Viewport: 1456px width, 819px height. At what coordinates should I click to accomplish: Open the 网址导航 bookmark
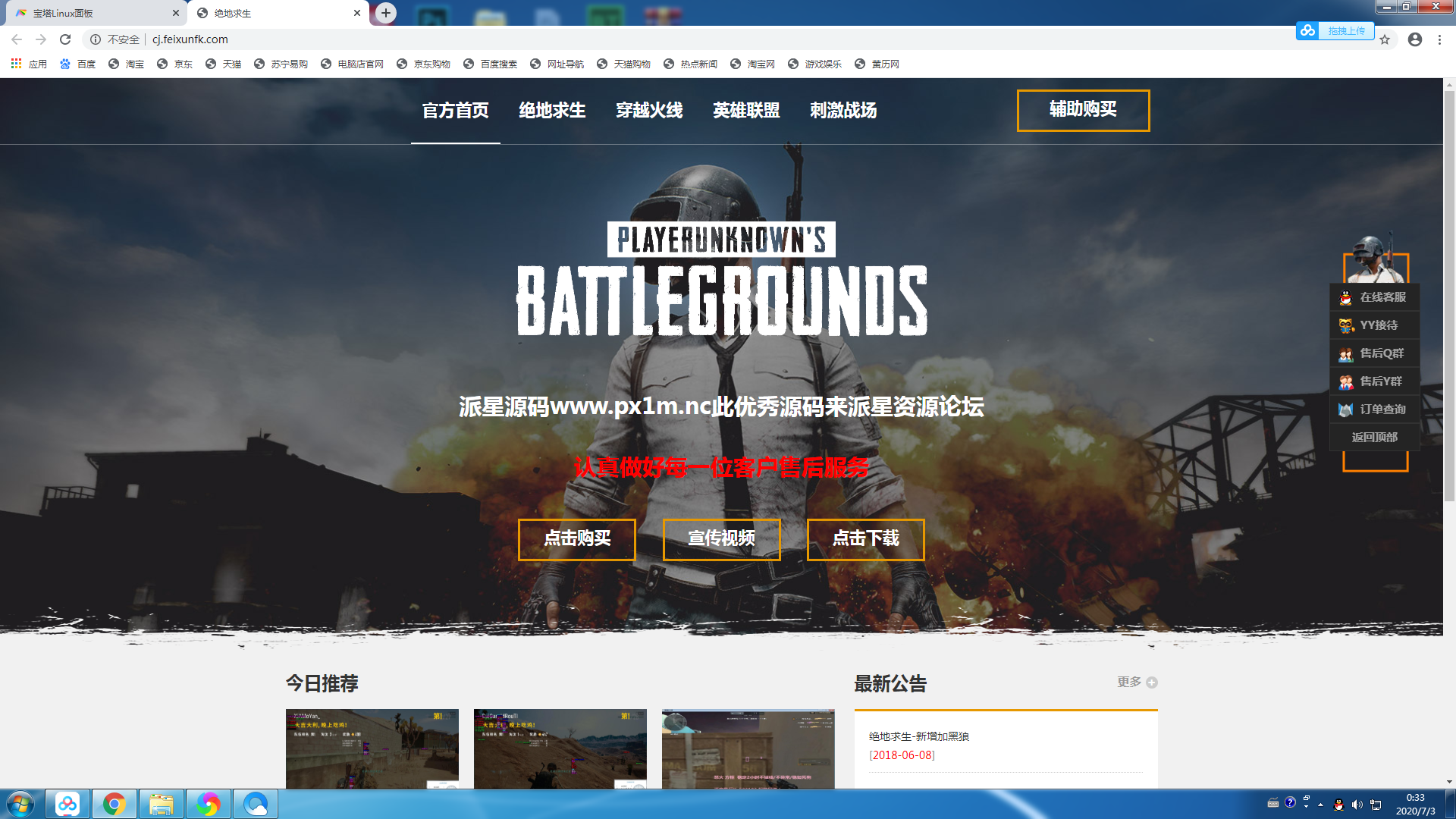pyautogui.click(x=557, y=64)
